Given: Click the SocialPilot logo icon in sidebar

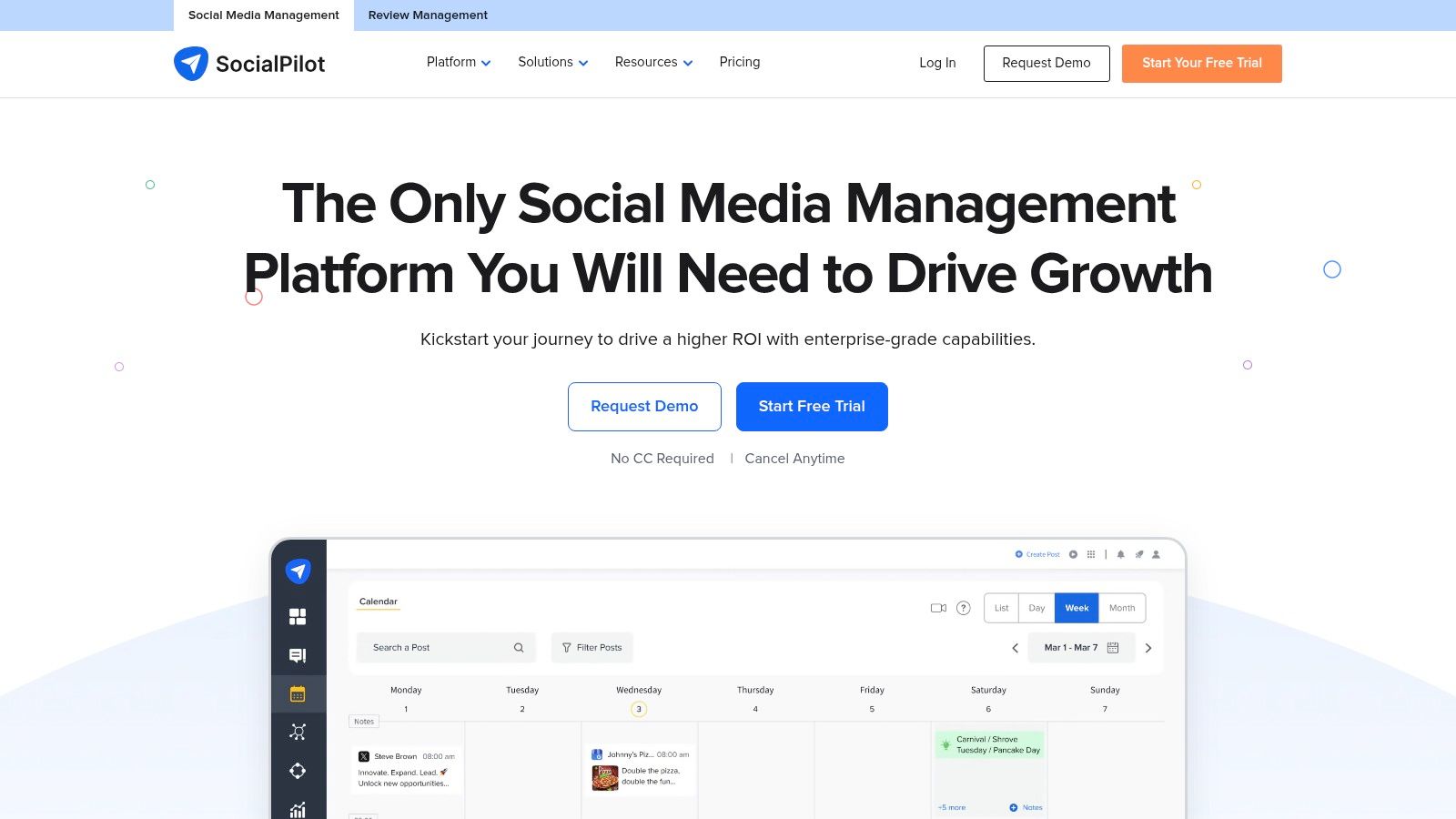Looking at the screenshot, I should (299, 571).
